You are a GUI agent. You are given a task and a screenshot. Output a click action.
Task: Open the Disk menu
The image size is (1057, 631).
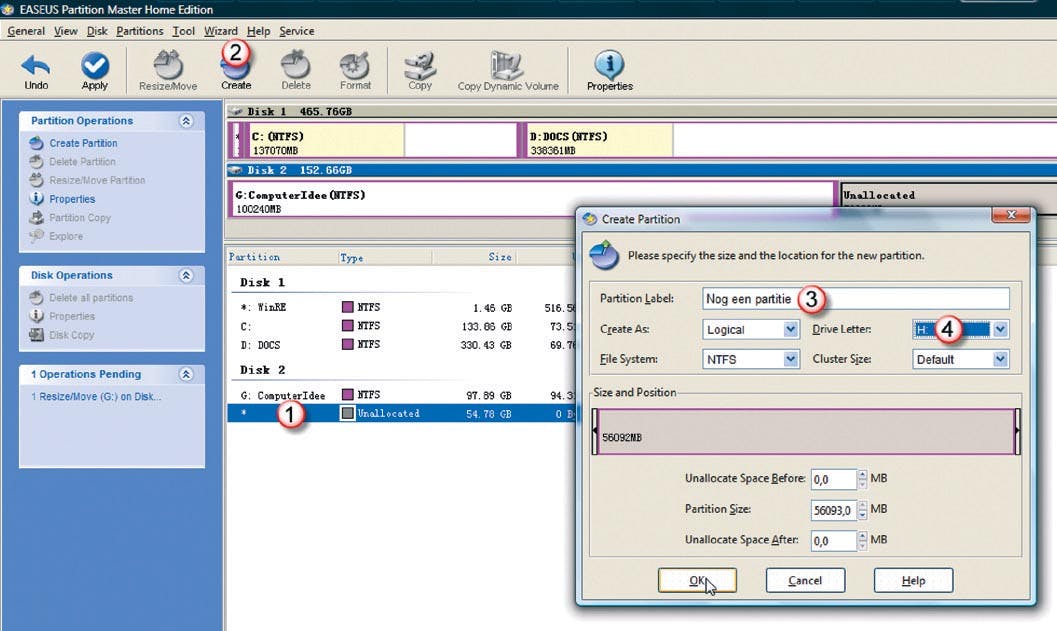click(x=97, y=31)
